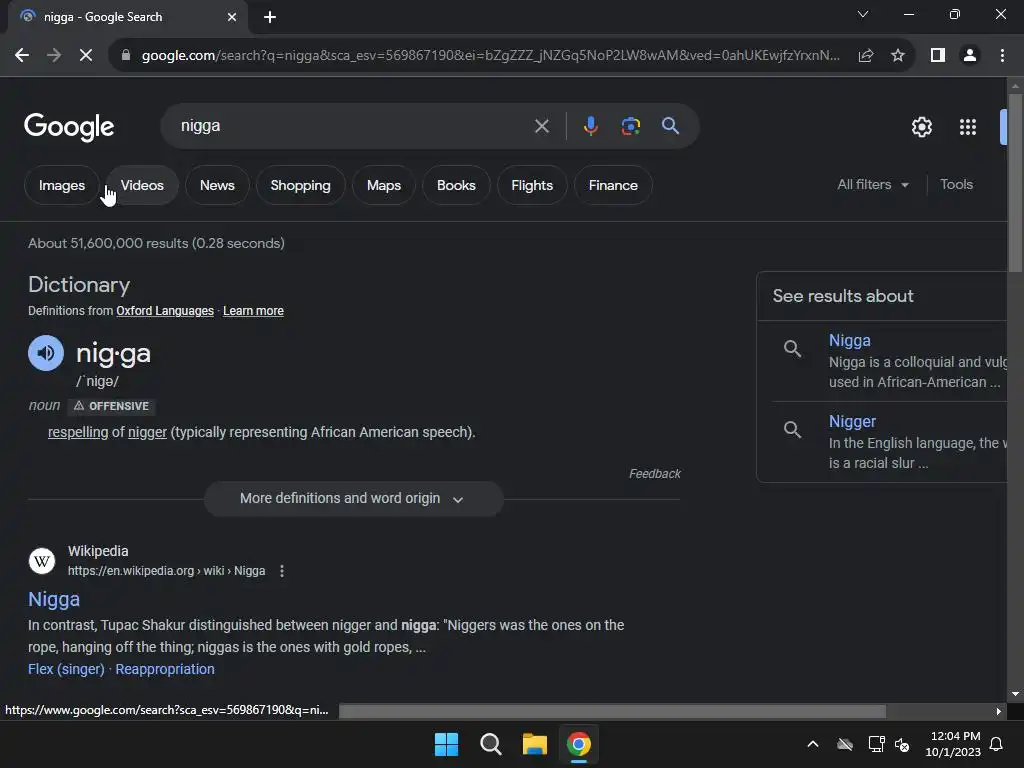Click the horizontal scrollbar thumb
1024x768 pixels.
612,711
